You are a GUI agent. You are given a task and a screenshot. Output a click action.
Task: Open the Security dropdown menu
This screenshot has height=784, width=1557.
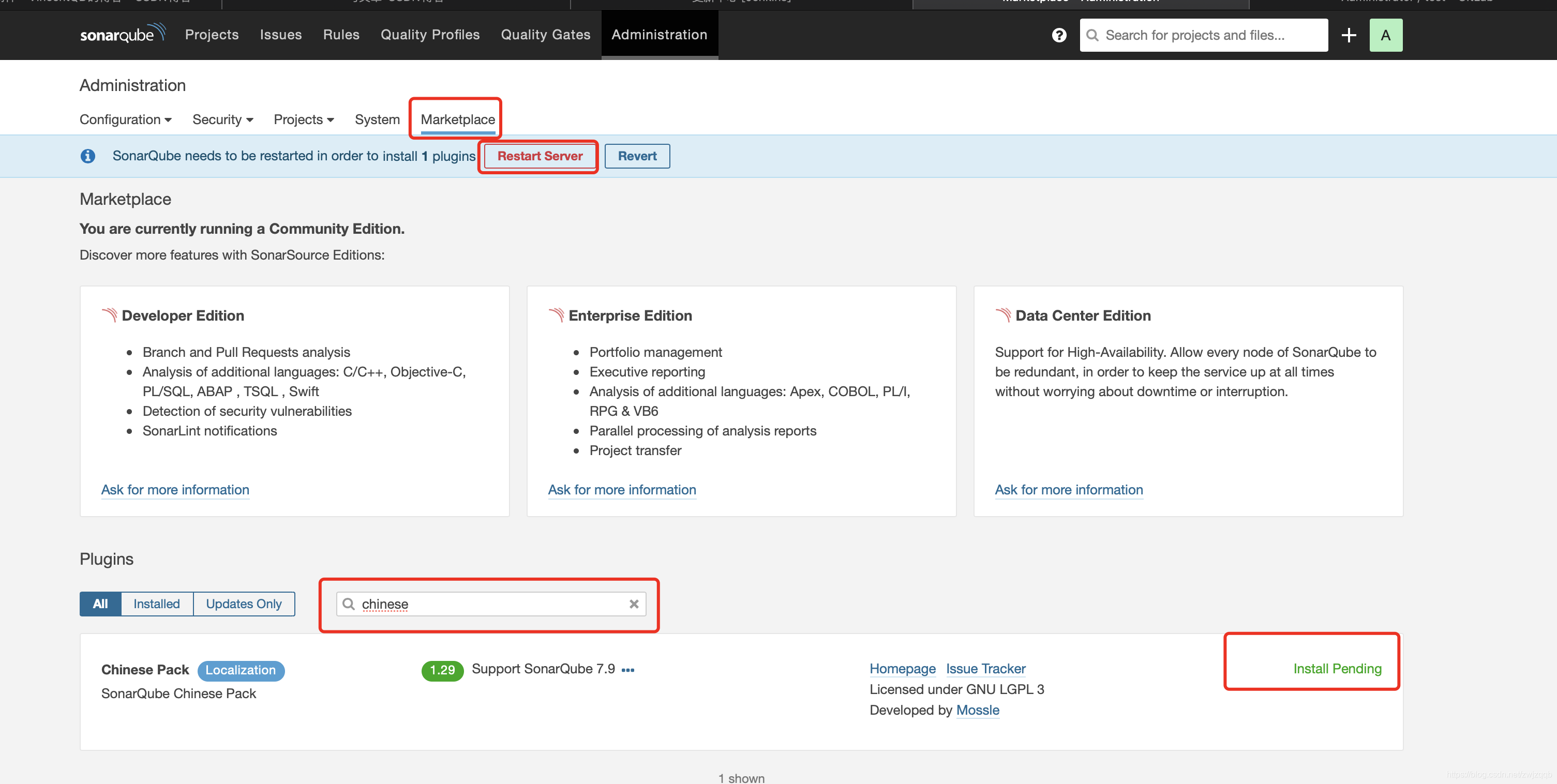222,119
